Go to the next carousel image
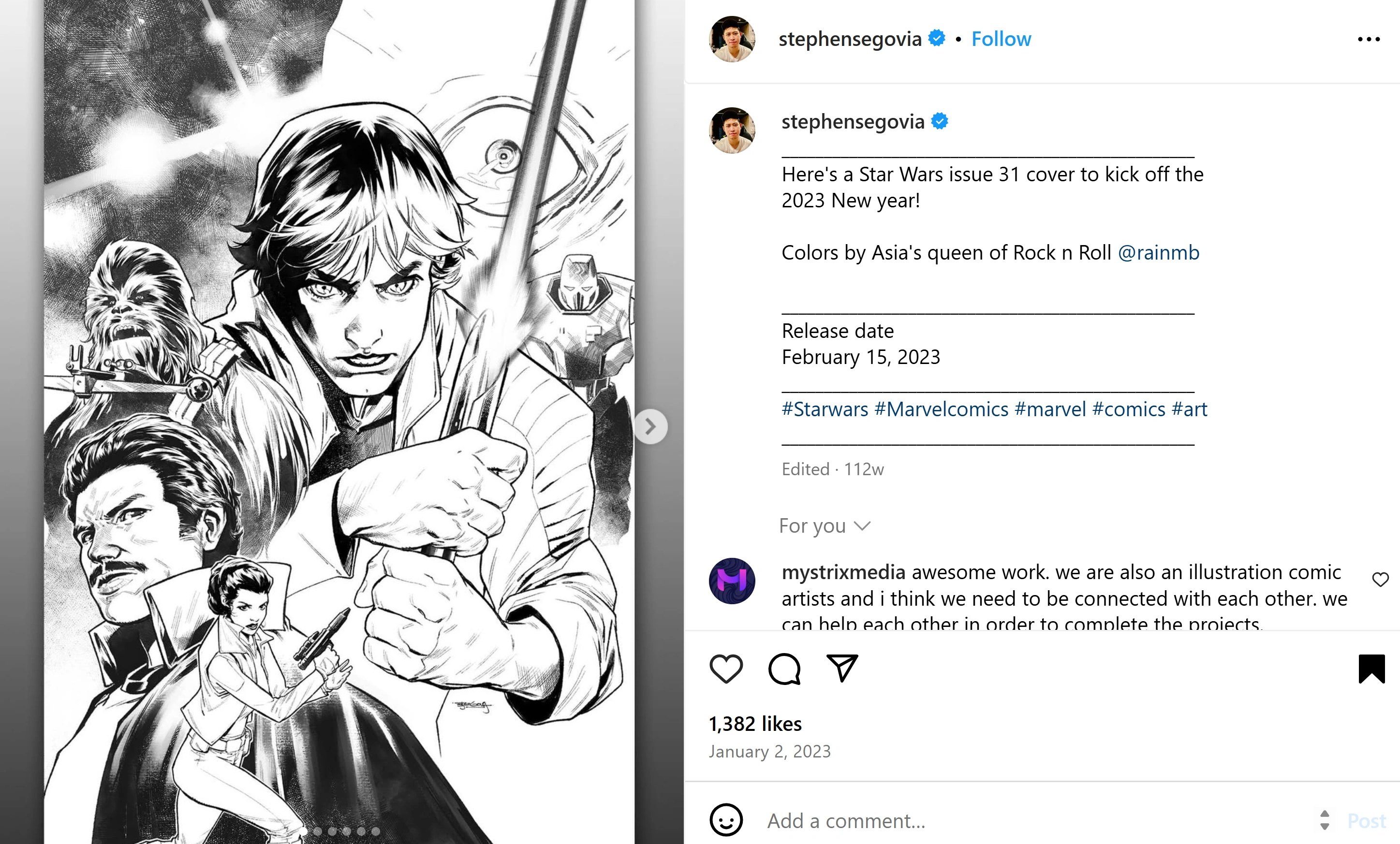This screenshot has width=1400, height=844. pyautogui.click(x=650, y=426)
